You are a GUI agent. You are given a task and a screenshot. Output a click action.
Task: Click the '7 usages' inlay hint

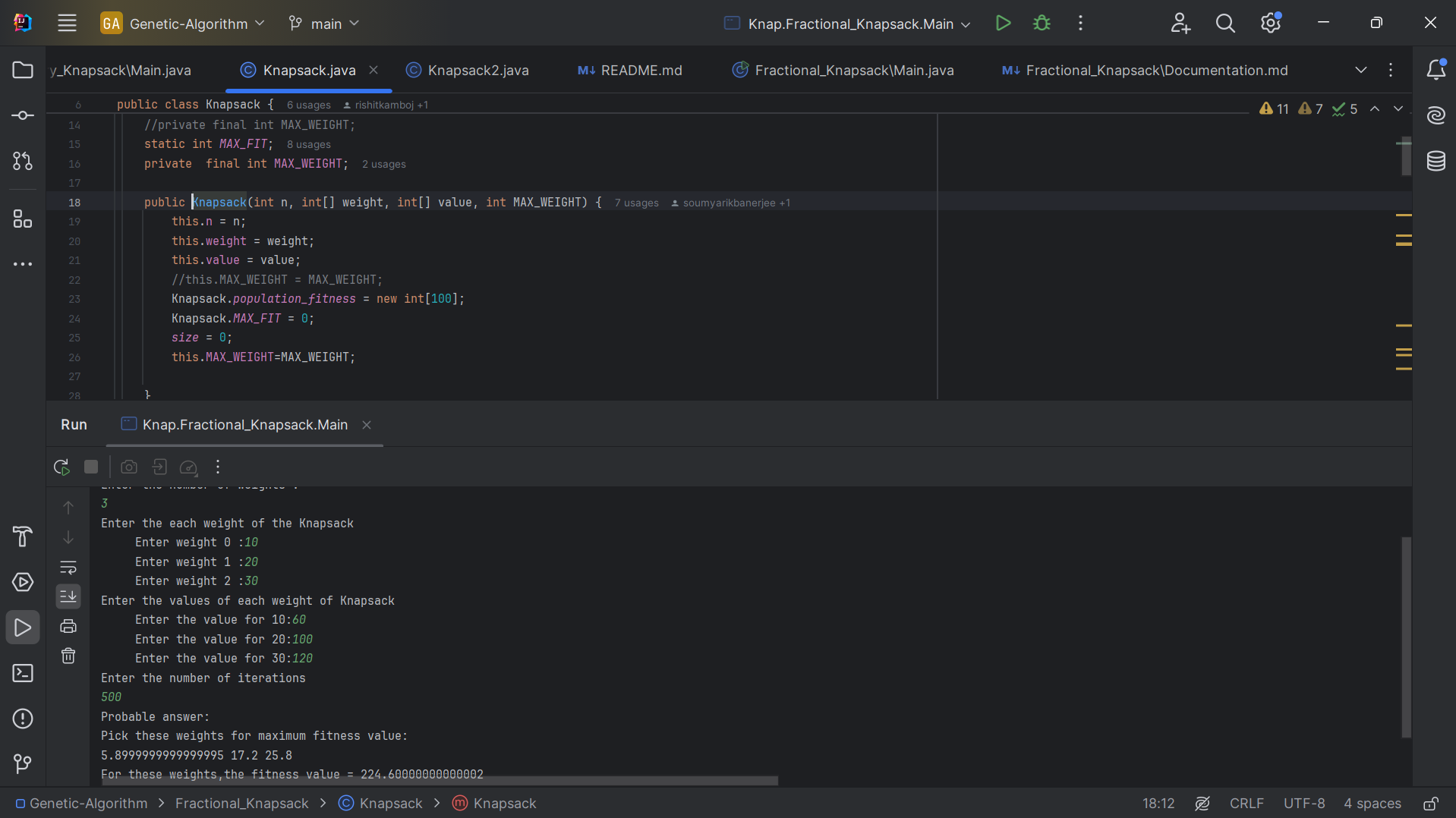637,203
